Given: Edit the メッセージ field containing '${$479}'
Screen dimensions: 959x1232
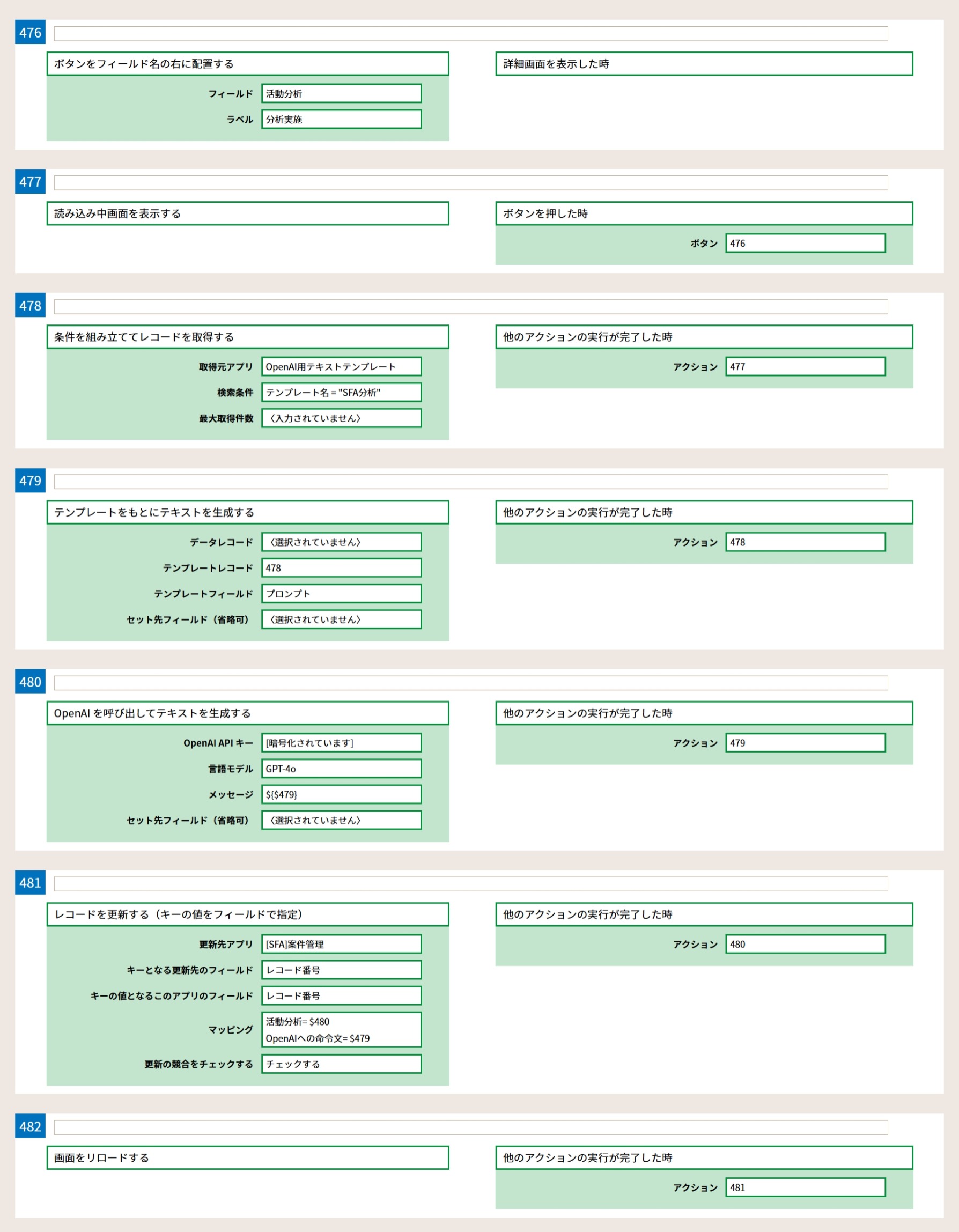Looking at the screenshot, I should (x=341, y=794).
